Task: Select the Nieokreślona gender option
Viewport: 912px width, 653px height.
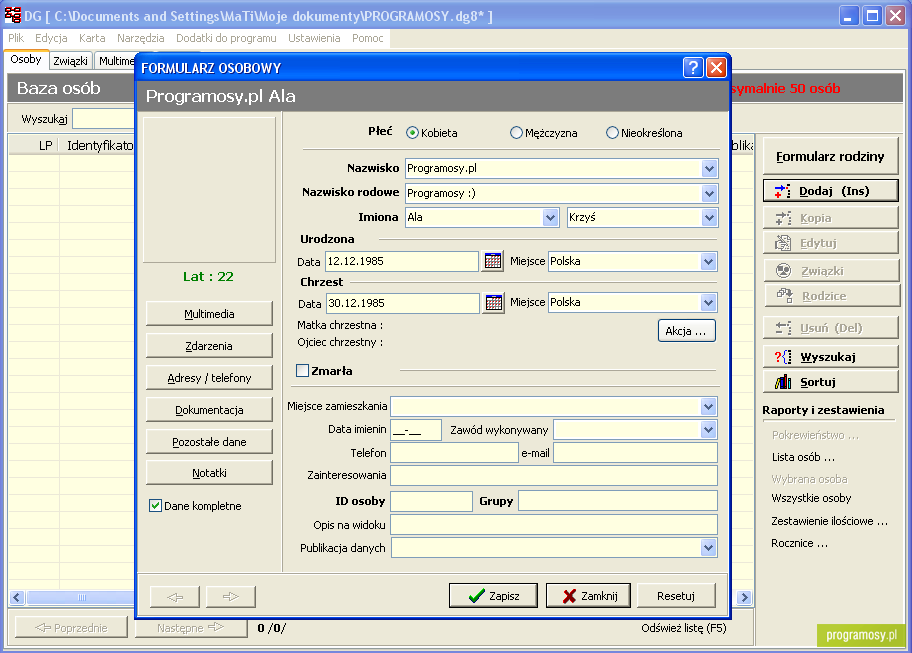Action: coord(612,133)
